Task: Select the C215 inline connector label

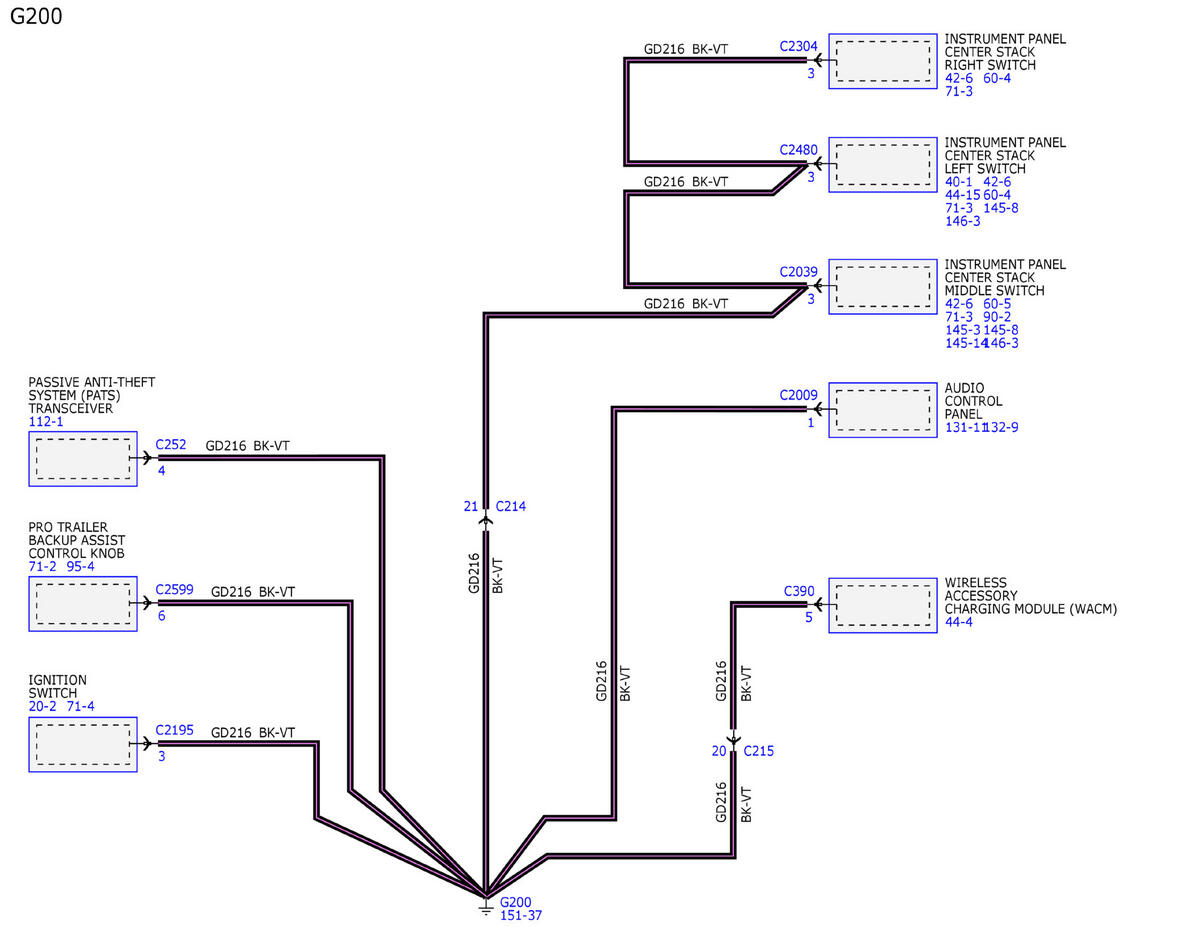Action: point(759,751)
